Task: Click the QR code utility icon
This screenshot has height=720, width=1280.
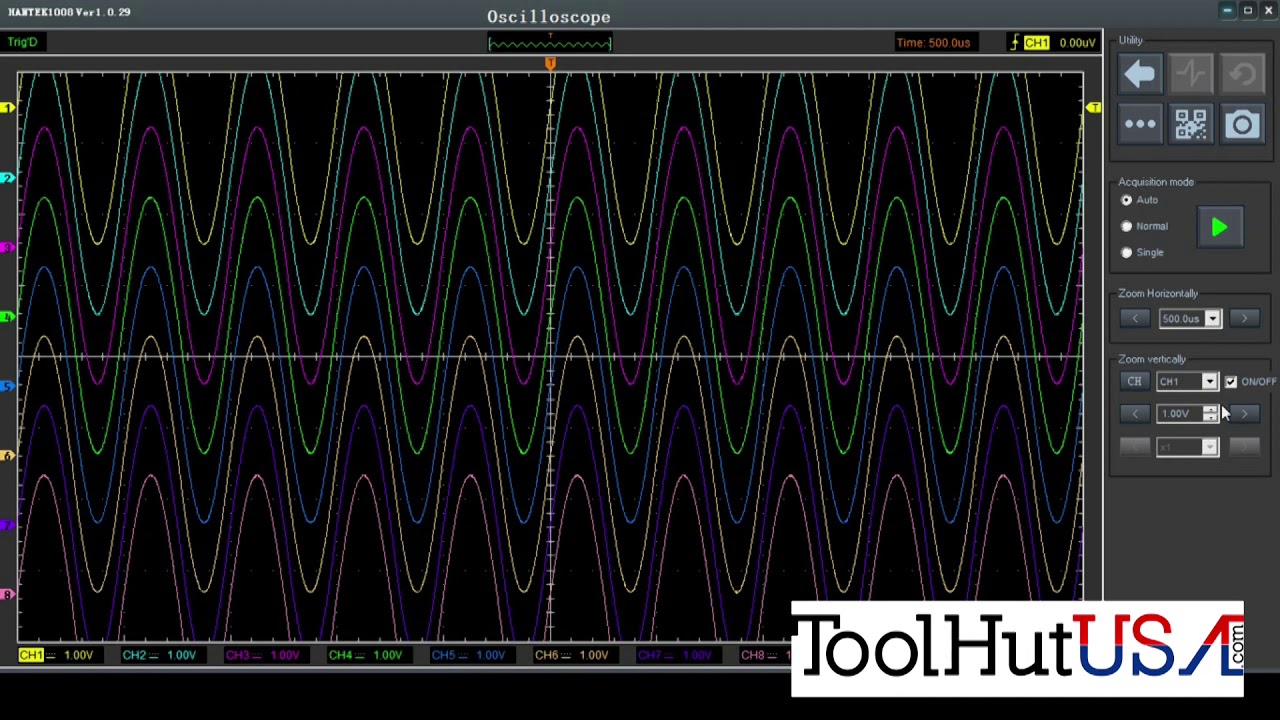Action: click(1190, 124)
